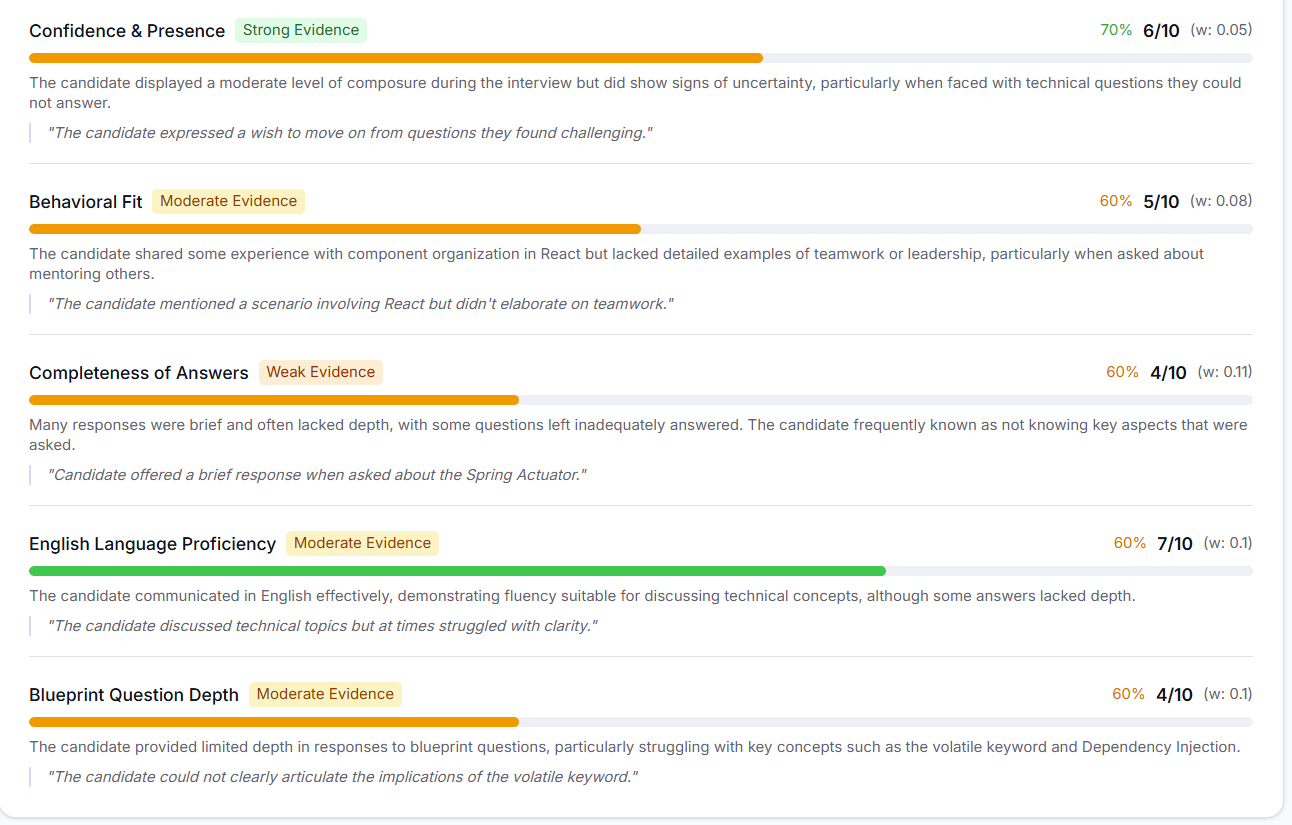Click the Confidence & Presence heading
This screenshot has height=825, width=1292.
(x=127, y=31)
